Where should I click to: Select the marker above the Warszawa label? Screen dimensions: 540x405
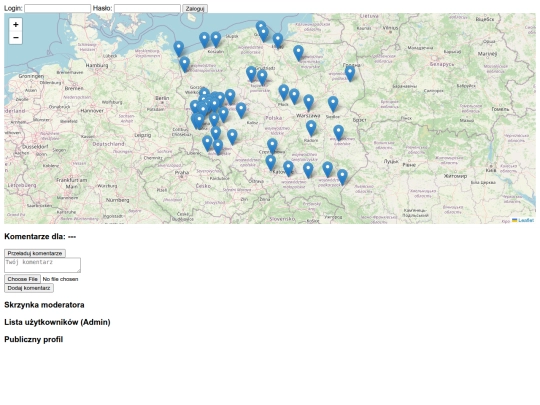tap(309, 103)
